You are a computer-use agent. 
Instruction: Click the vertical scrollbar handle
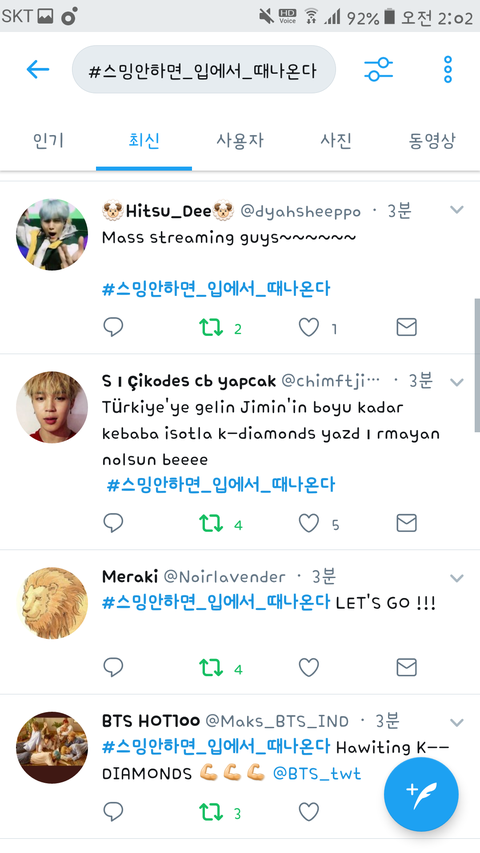tap(477, 364)
